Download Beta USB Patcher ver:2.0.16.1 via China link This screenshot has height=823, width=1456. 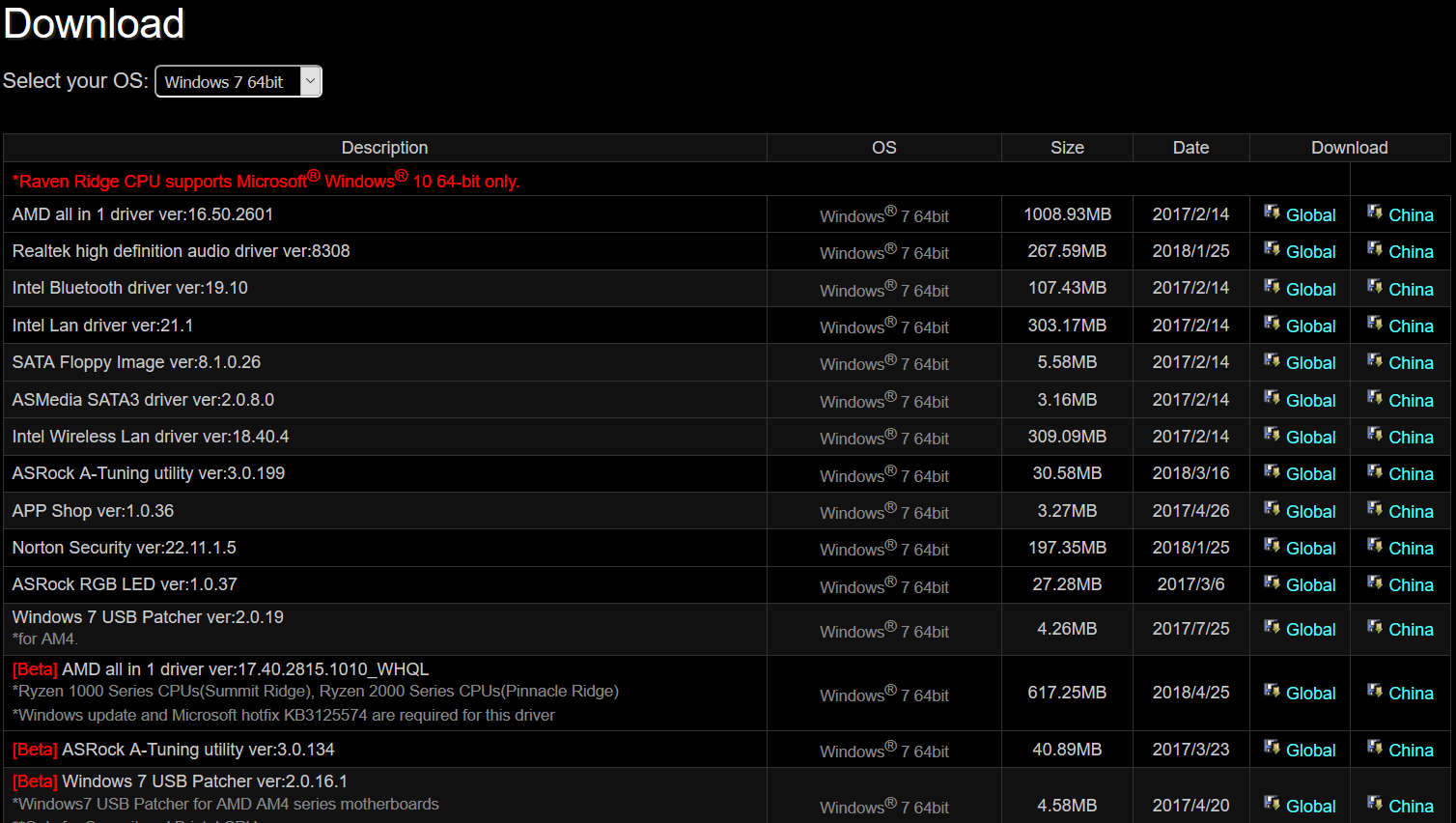coord(1411,807)
